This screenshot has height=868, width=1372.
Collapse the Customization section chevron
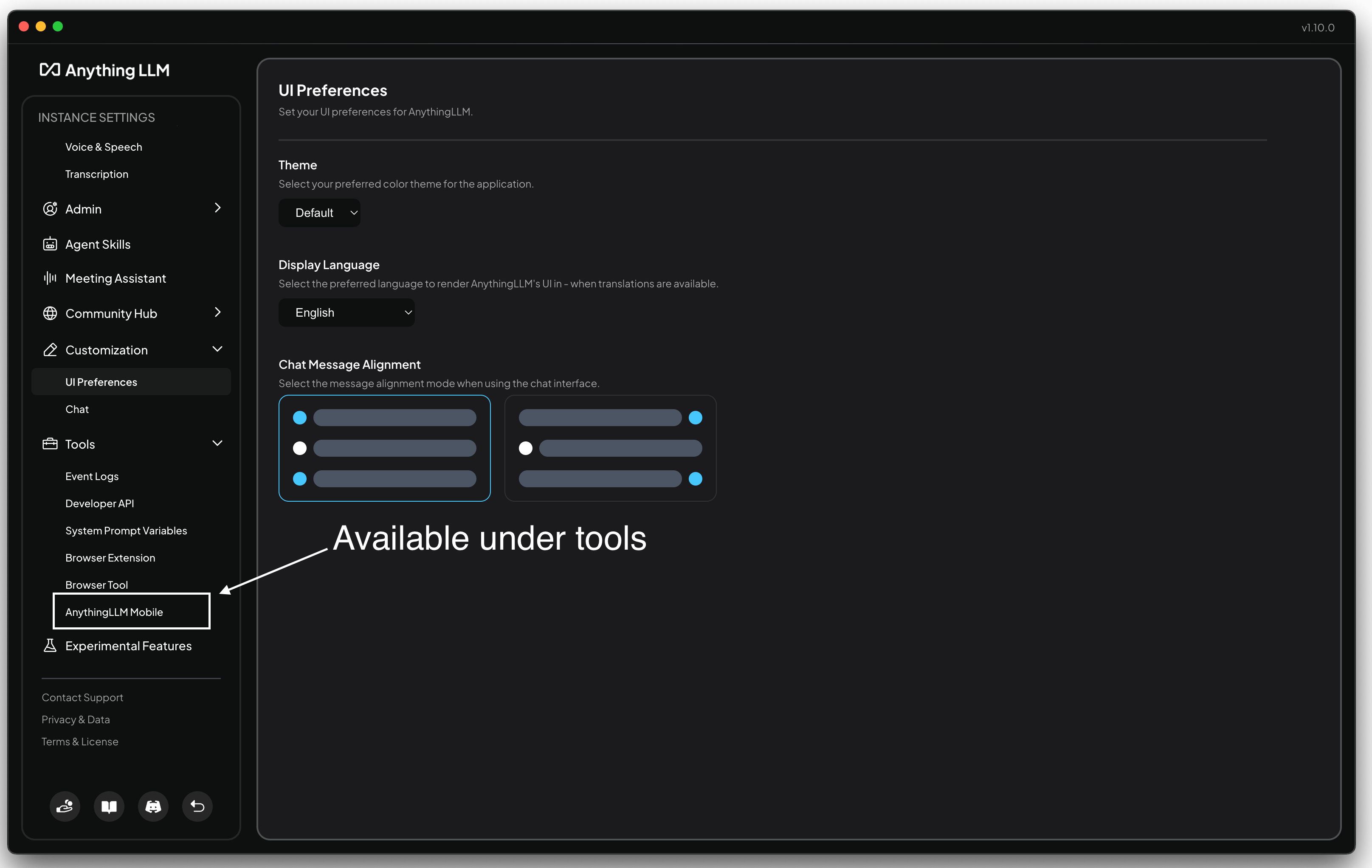click(x=217, y=348)
